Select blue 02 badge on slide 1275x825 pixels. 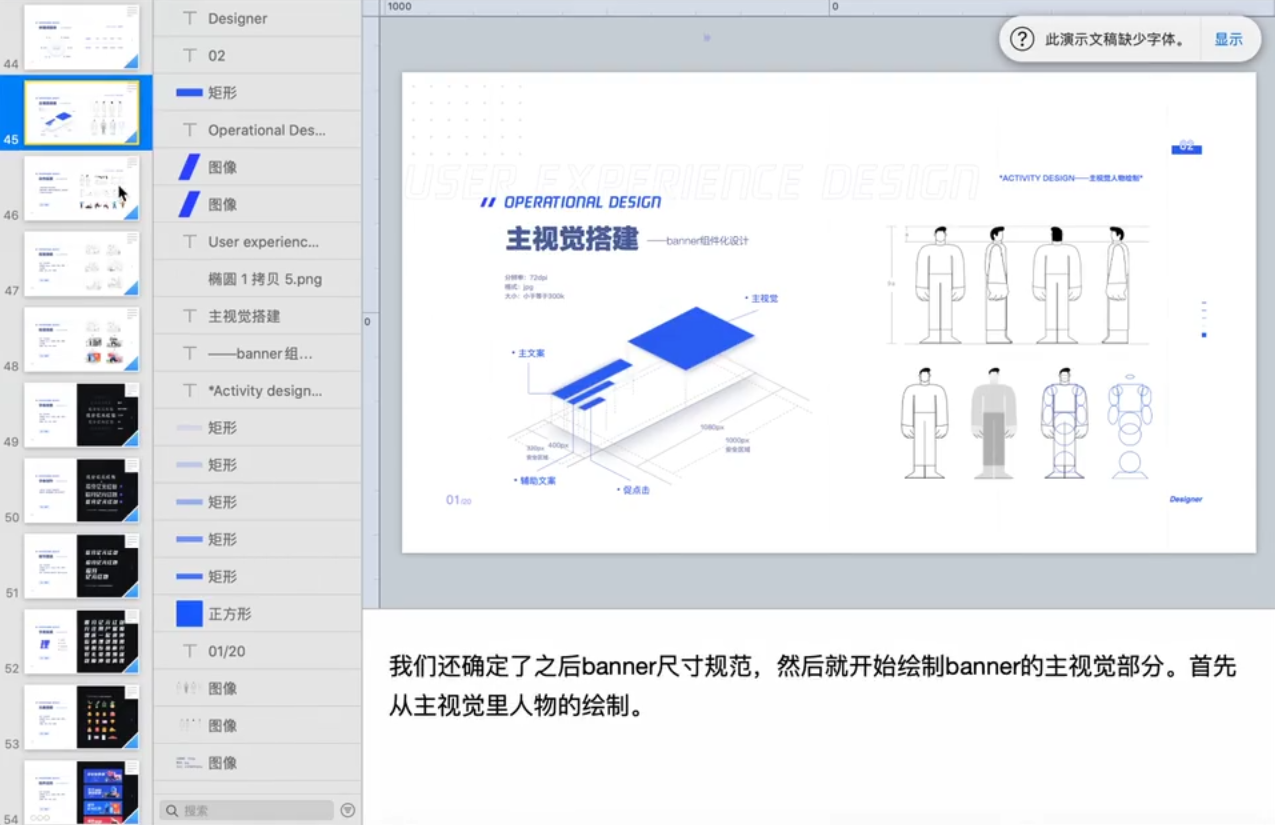click(1186, 148)
